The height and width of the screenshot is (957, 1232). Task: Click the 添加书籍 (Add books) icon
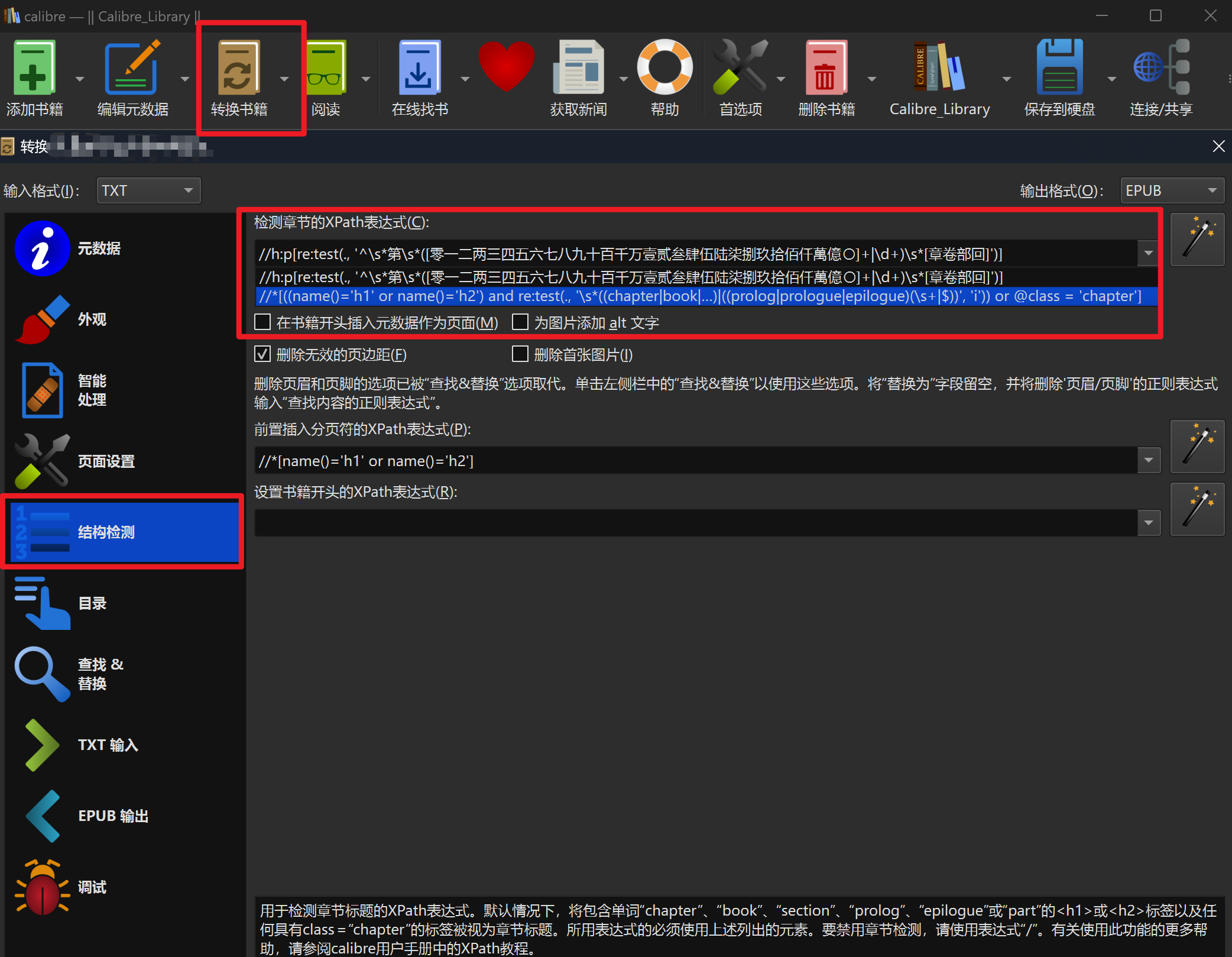click(x=34, y=68)
